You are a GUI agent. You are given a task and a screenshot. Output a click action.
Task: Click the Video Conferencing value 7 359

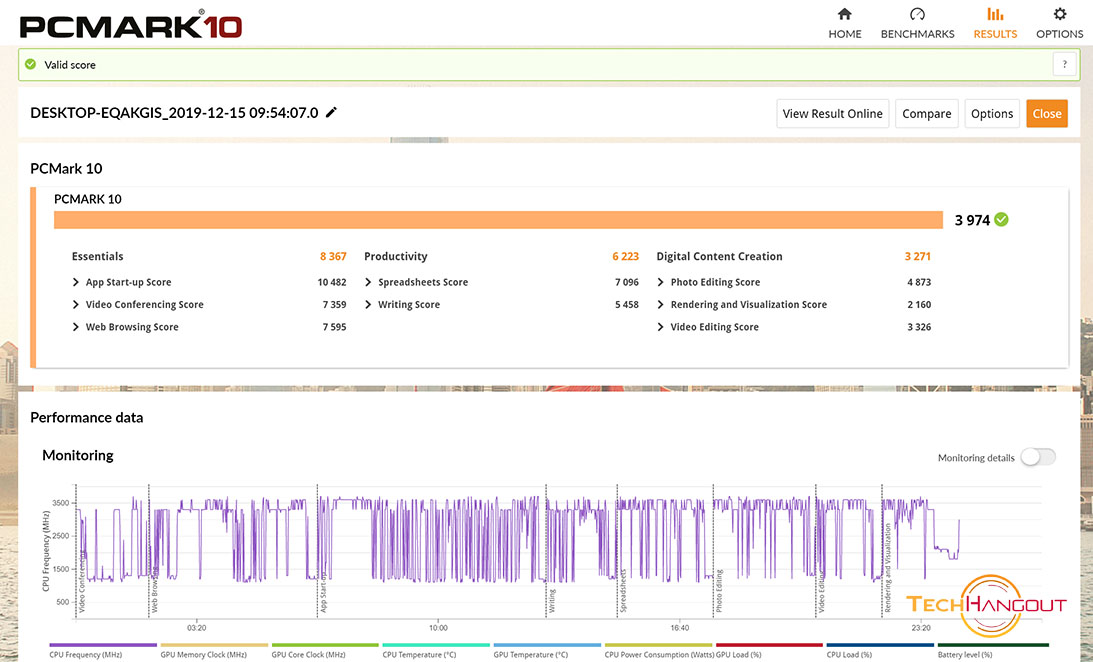pos(335,305)
